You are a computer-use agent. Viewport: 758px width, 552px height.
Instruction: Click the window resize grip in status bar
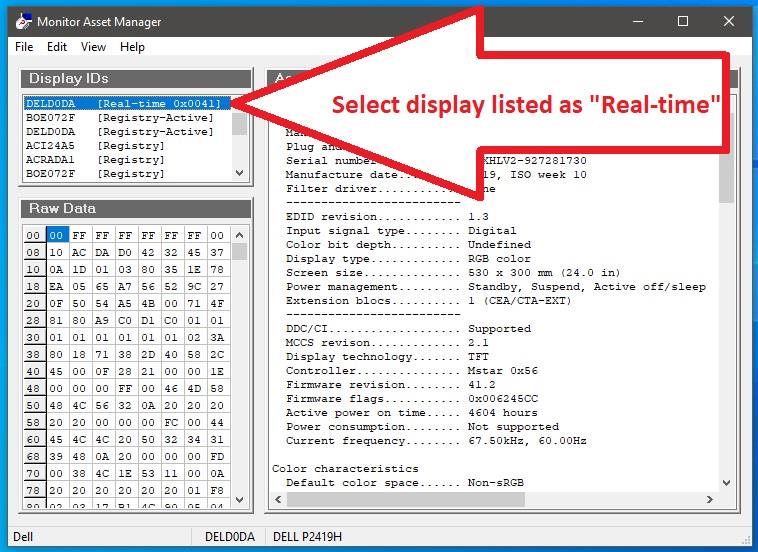coord(745,539)
